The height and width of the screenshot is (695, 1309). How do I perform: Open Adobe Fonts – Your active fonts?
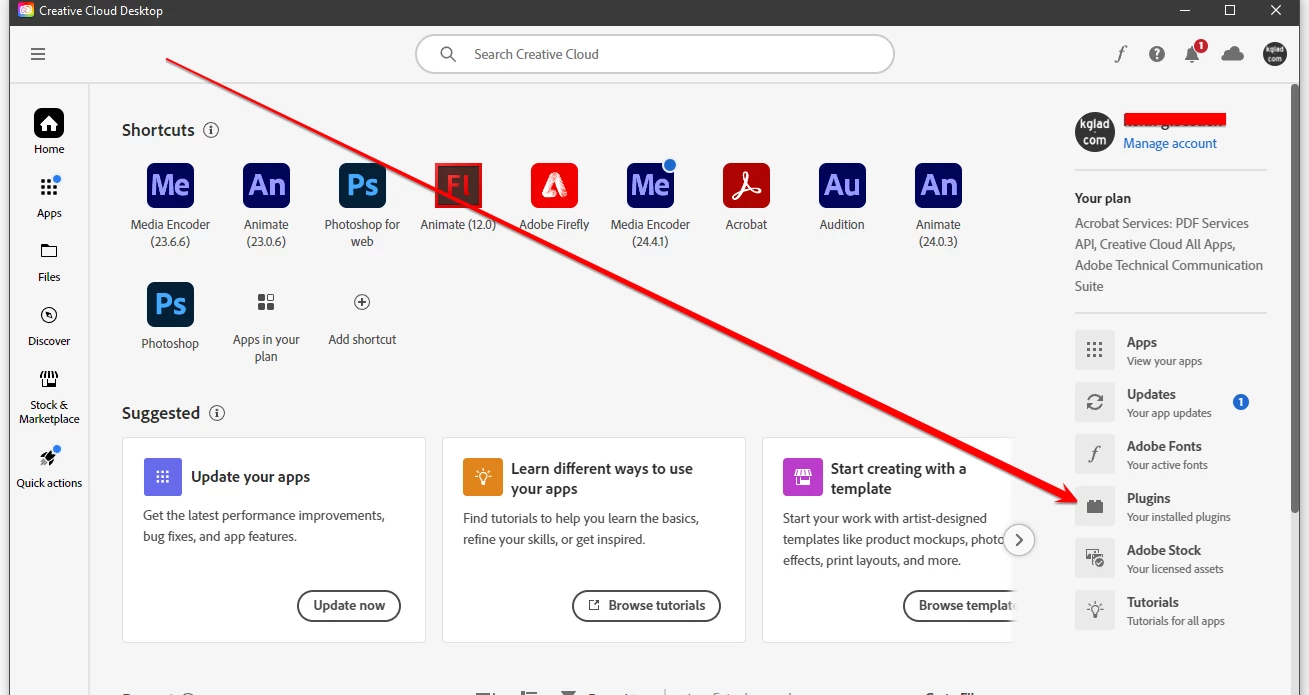(1170, 455)
